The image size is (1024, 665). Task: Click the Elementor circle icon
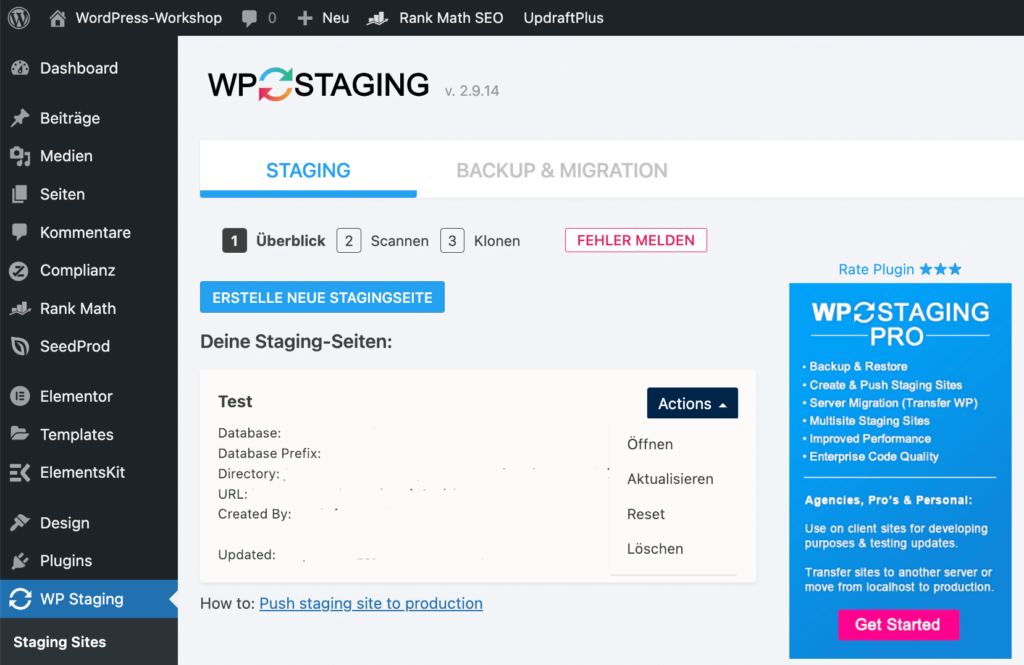point(20,397)
